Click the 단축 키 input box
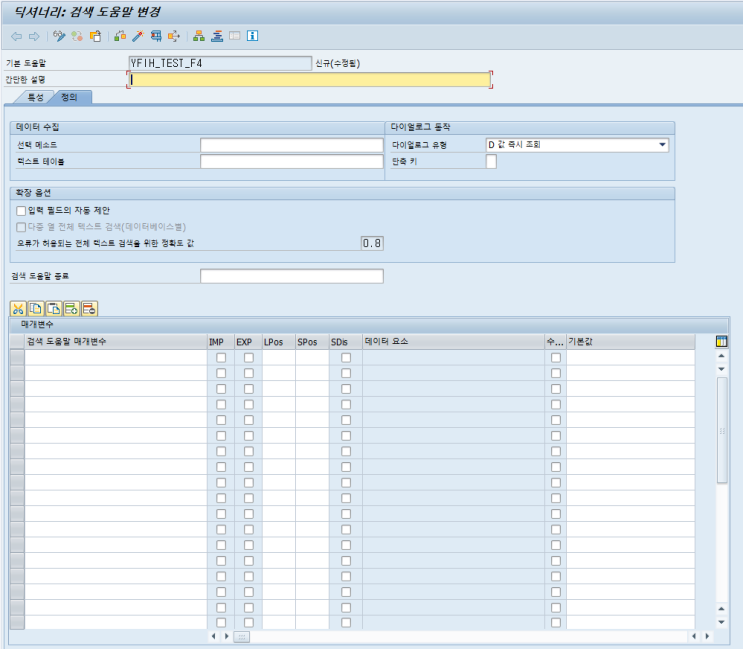 pyautogui.click(x=491, y=162)
